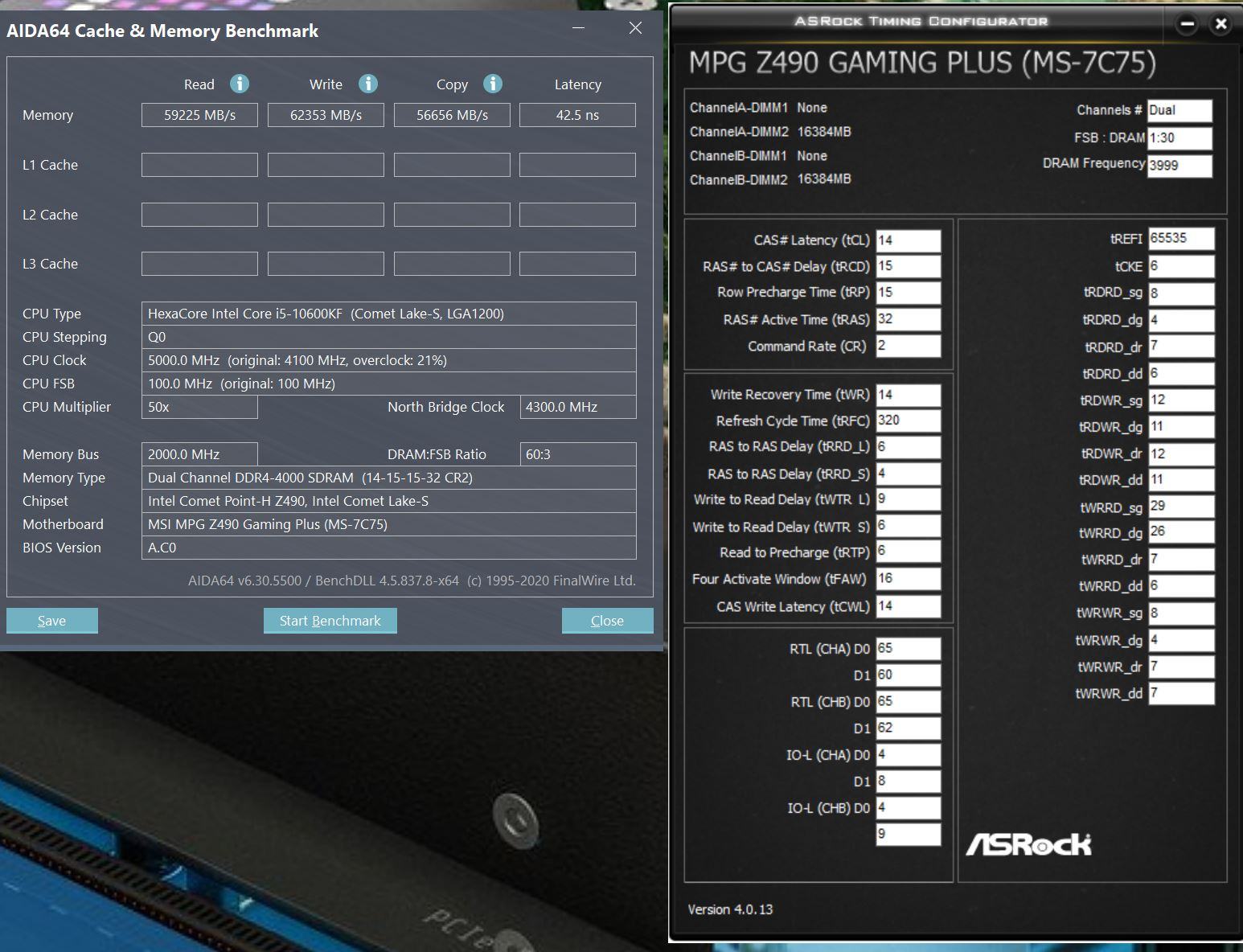Click the tRDWR_sg value field

[1181, 400]
